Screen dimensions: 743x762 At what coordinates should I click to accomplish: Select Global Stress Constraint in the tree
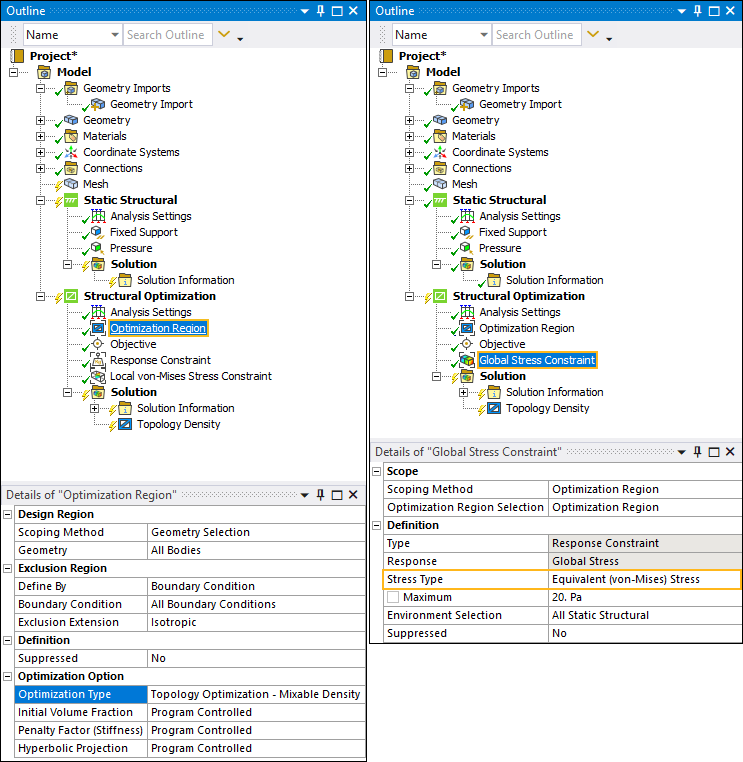click(537, 360)
